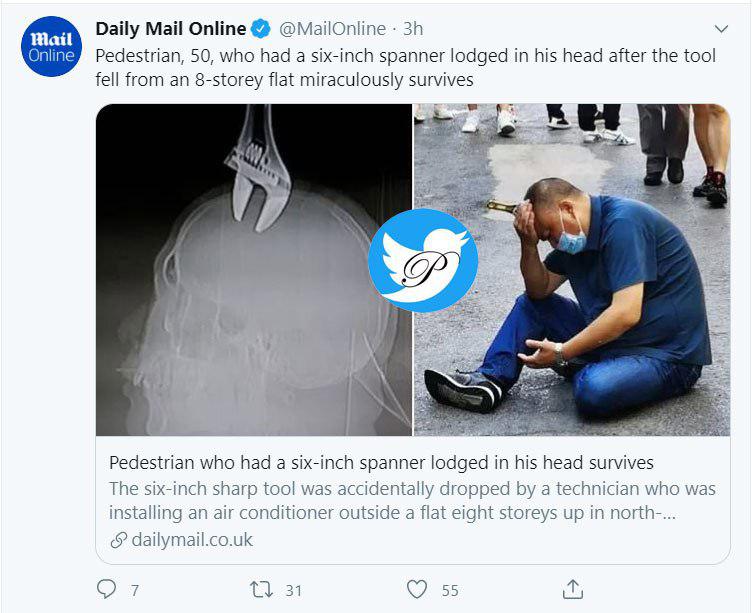The height and width of the screenshot is (613, 753).
Task: Click the share upload icon
Action: pyautogui.click(x=573, y=588)
